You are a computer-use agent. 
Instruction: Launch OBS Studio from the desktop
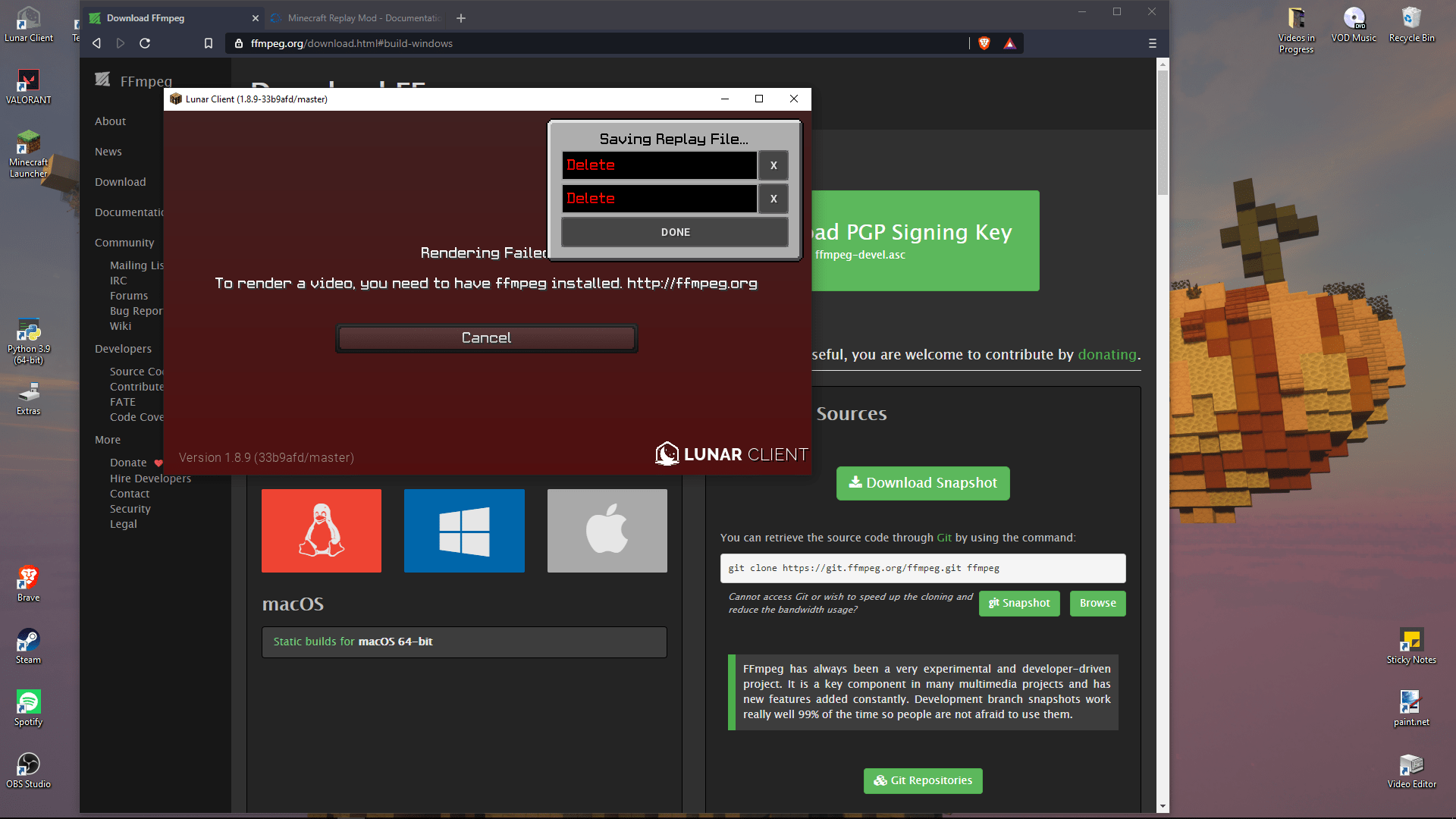[29, 770]
